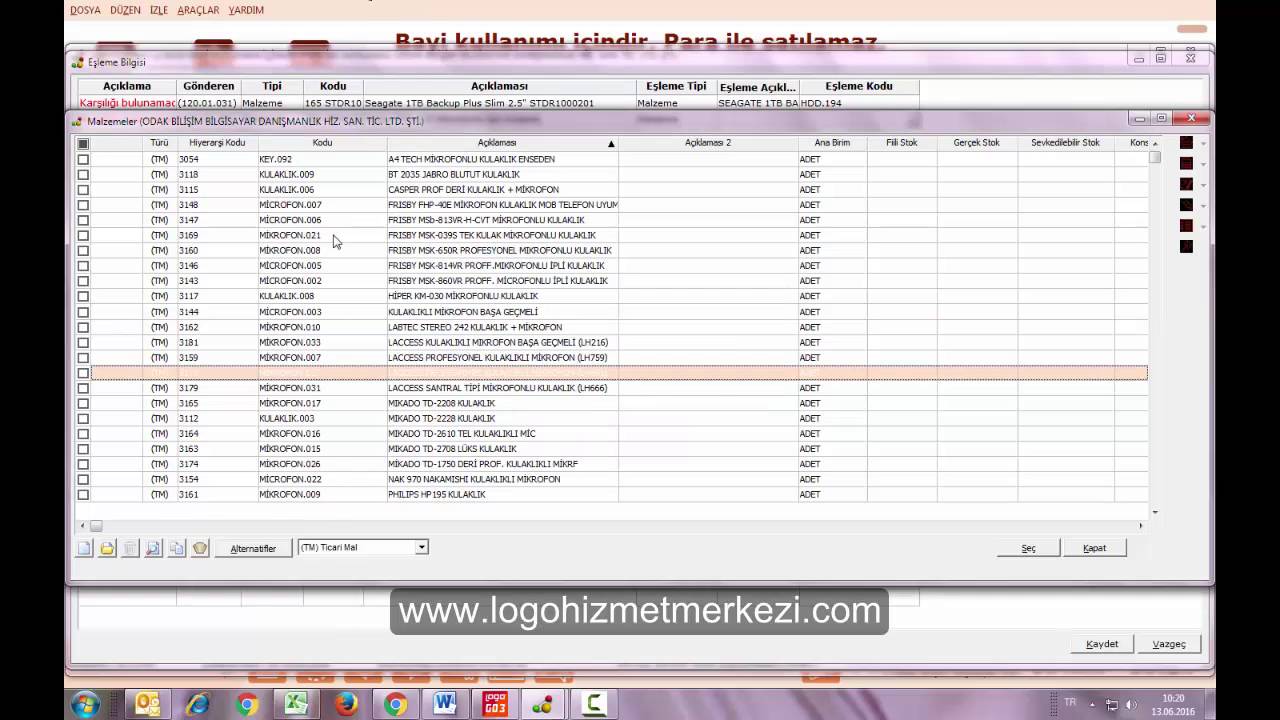Click the Kaydet button

click(x=1102, y=644)
